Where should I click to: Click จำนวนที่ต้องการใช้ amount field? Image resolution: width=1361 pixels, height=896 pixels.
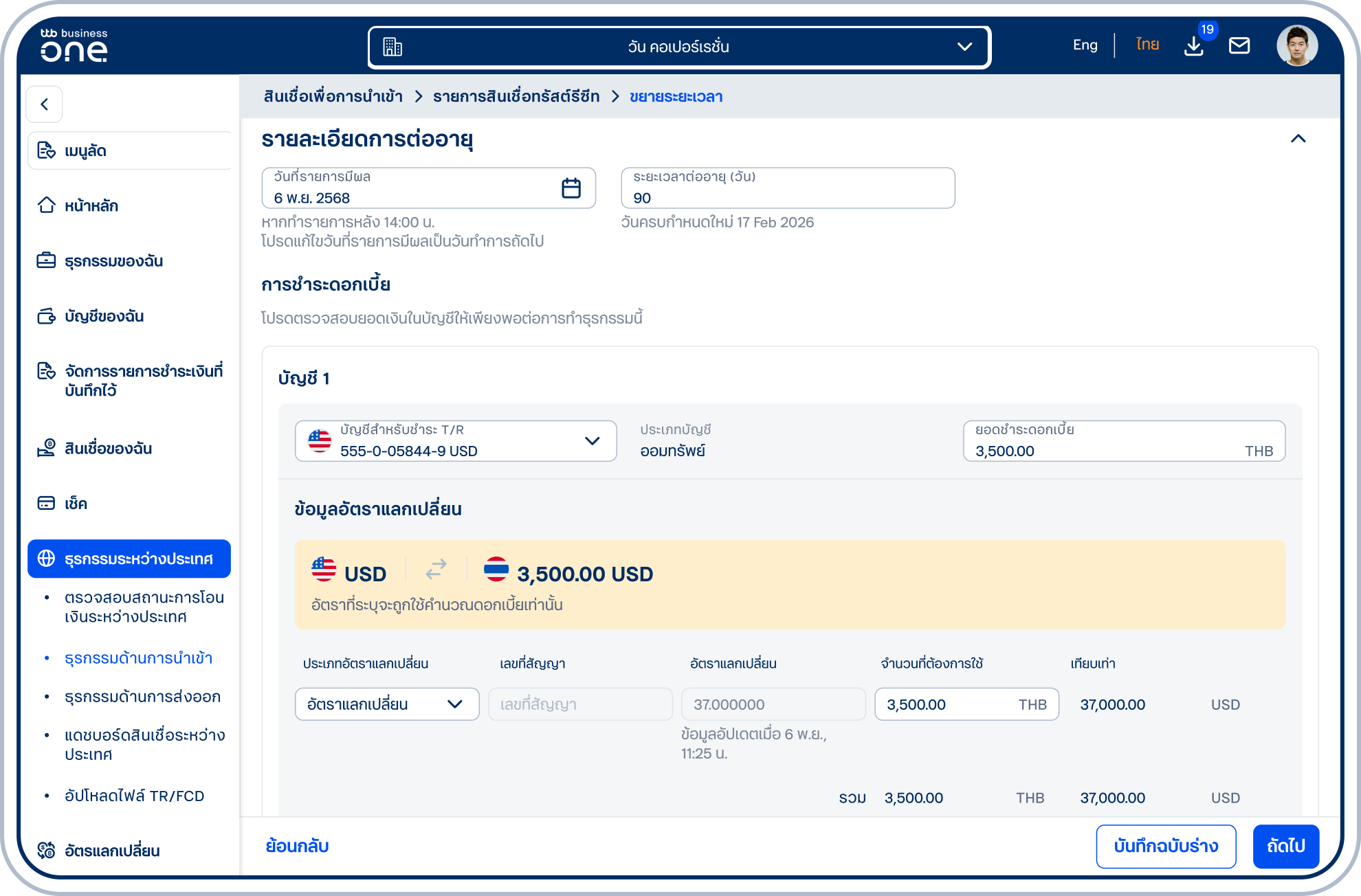click(966, 704)
